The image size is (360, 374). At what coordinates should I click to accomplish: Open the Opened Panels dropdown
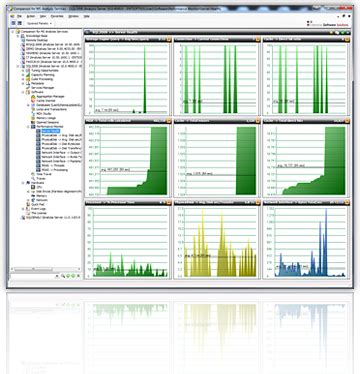tap(40, 24)
